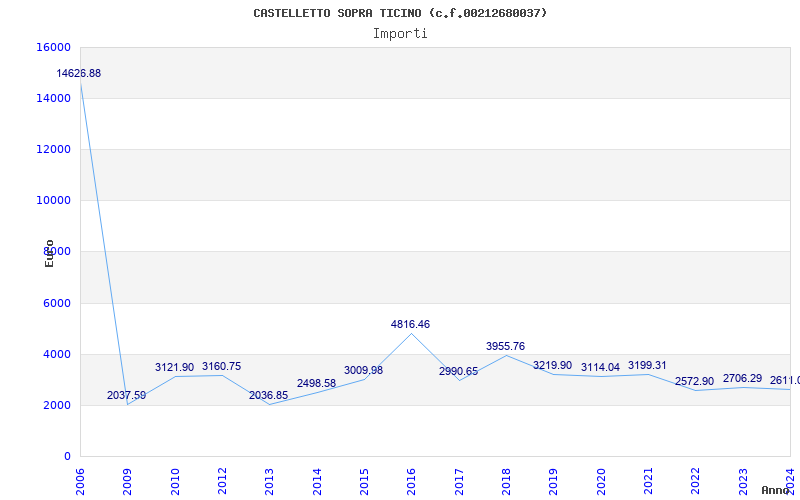The width and height of the screenshot is (800, 500).
Task: Click the Anno x-axis label
Action: (x=776, y=490)
